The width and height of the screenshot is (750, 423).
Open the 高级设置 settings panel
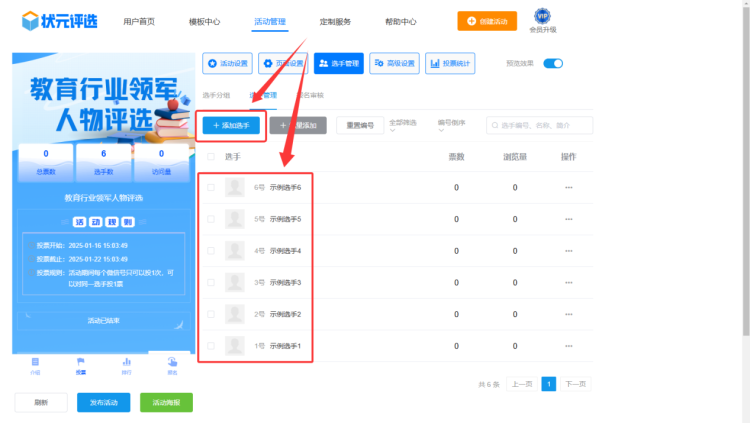coord(394,63)
